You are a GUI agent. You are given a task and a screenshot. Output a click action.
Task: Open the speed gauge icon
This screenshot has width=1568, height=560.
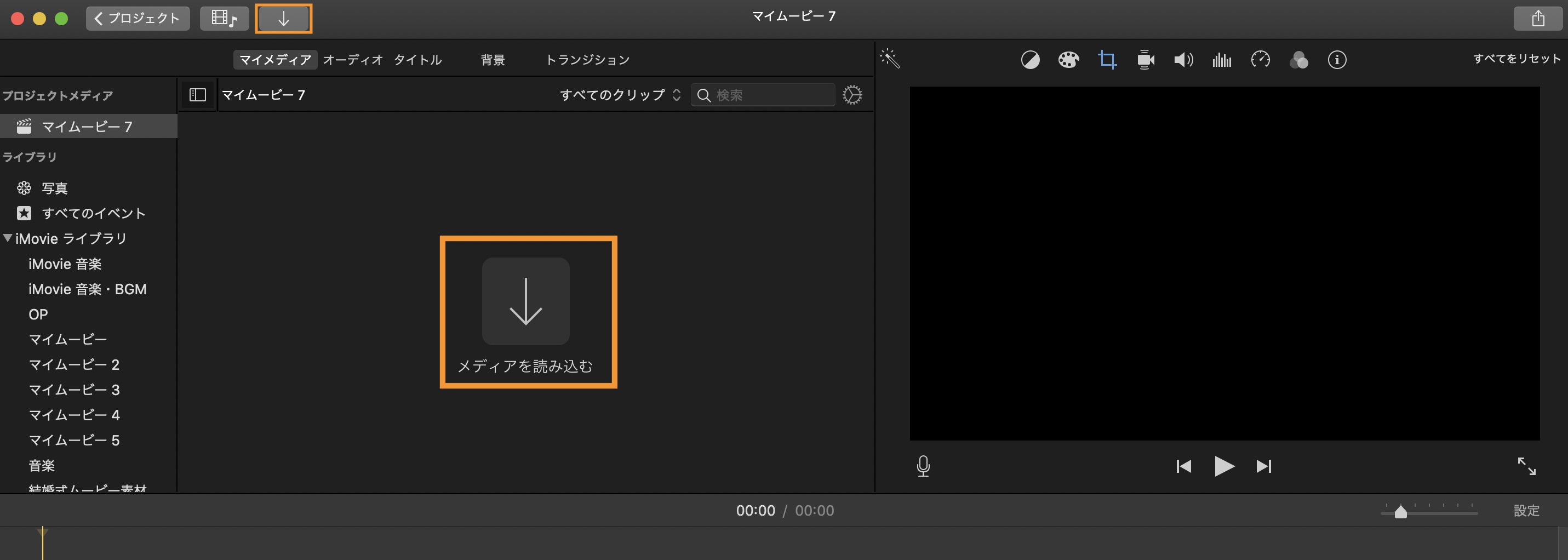(x=1260, y=60)
